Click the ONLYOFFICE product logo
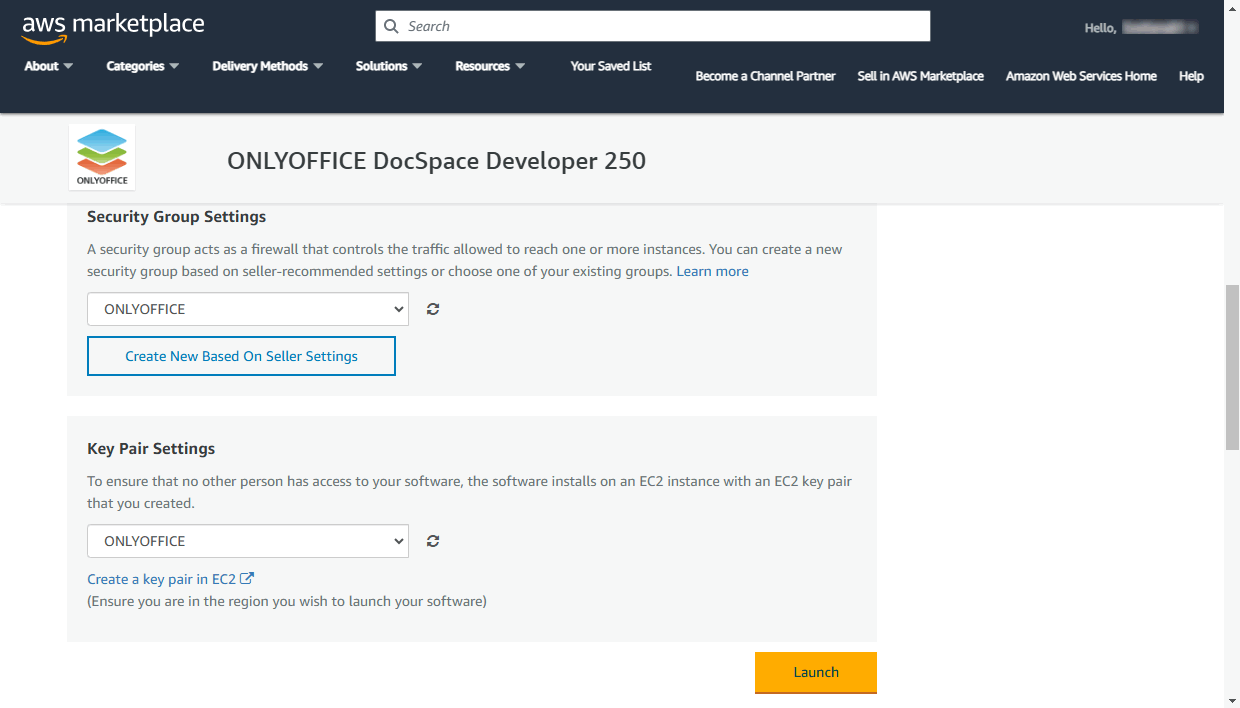Viewport: 1240px width, 708px height. tap(101, 156)
